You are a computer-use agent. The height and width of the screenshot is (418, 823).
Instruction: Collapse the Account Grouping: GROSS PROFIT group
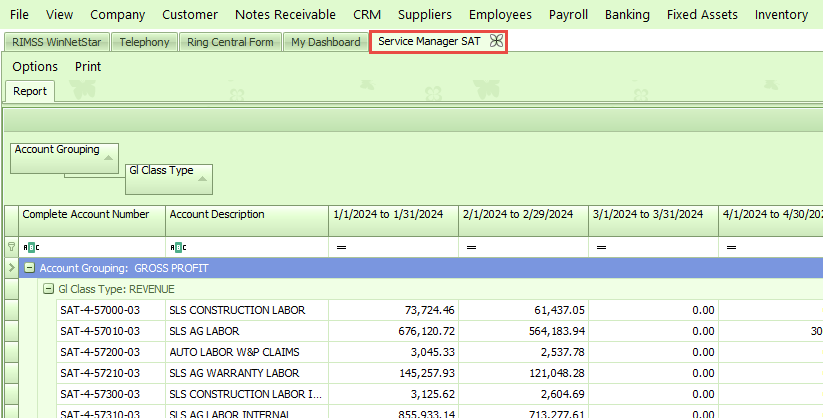pyautogui.click(x=30, y=268)
